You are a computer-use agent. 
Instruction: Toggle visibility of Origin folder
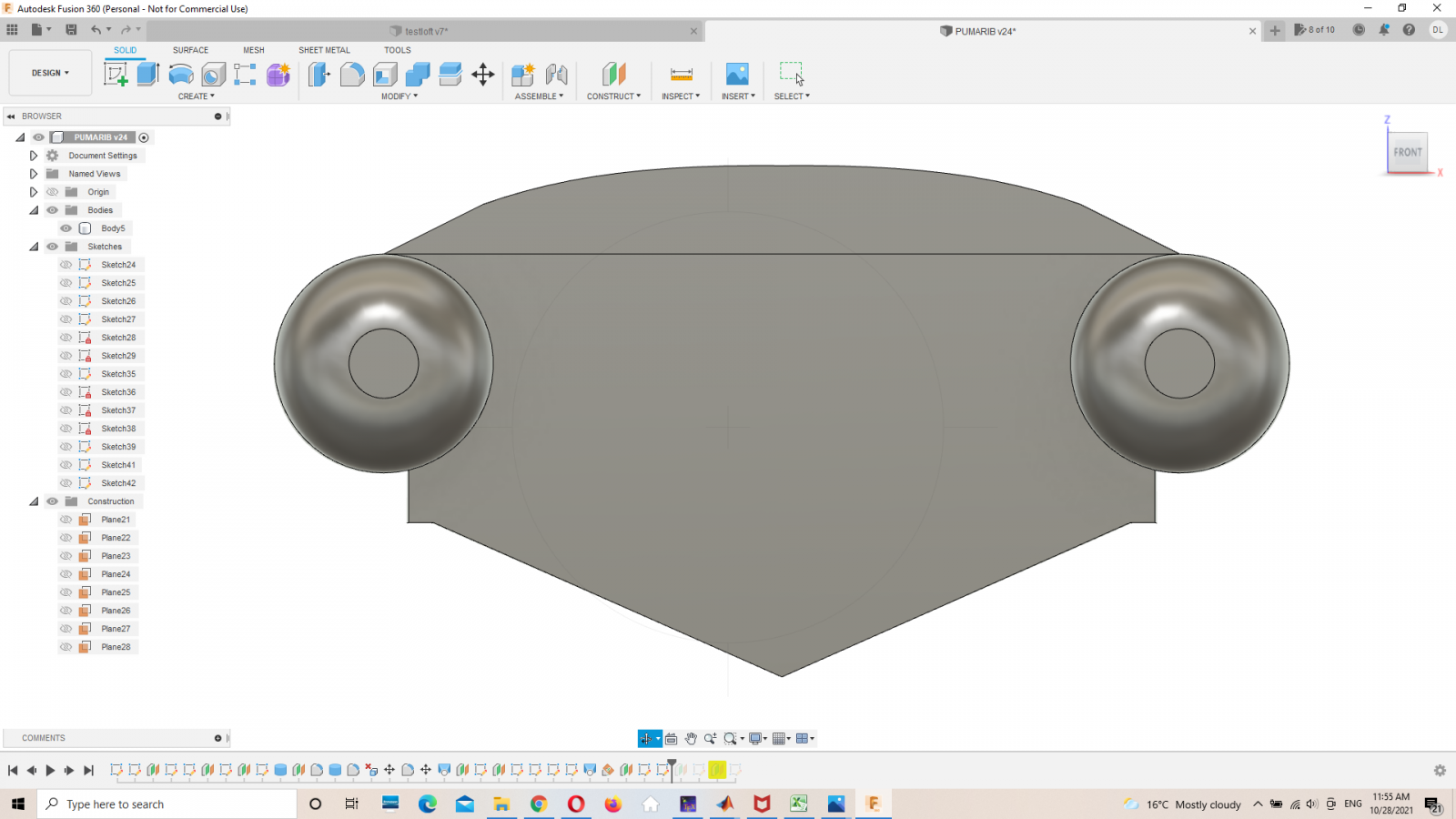(x=53, y=192)
